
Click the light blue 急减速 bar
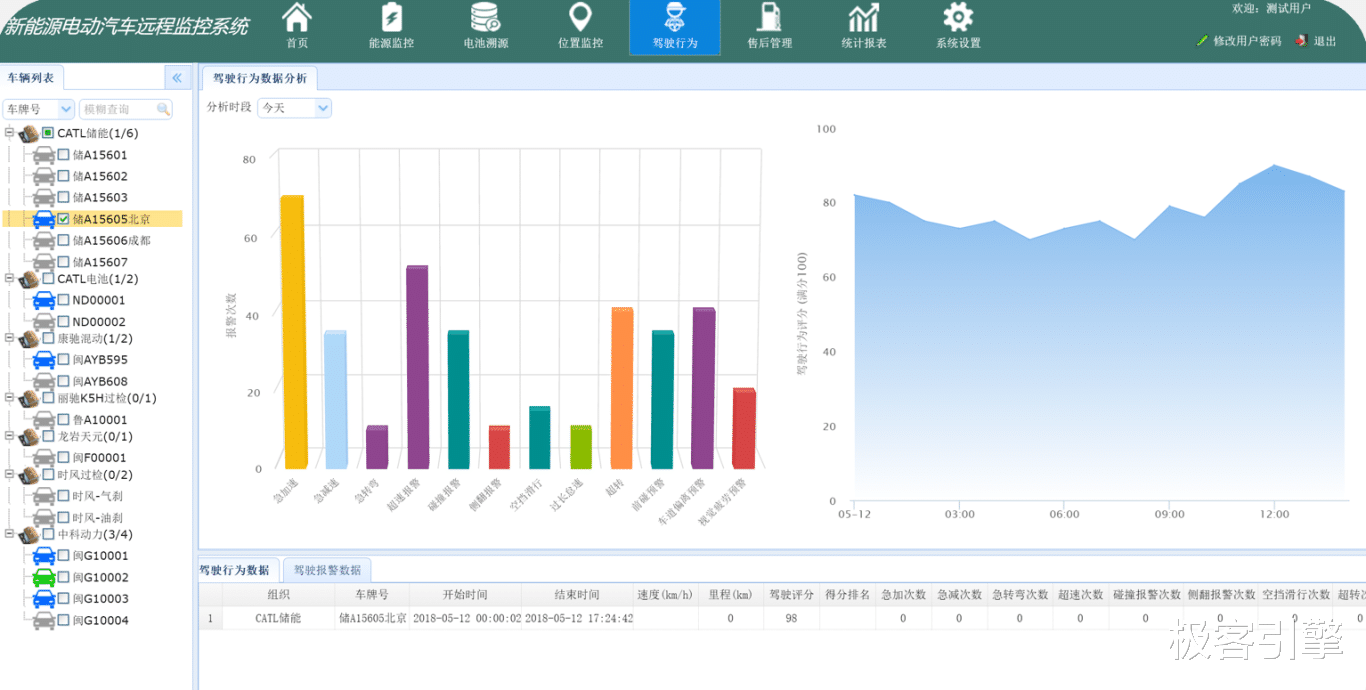(334, 400)
